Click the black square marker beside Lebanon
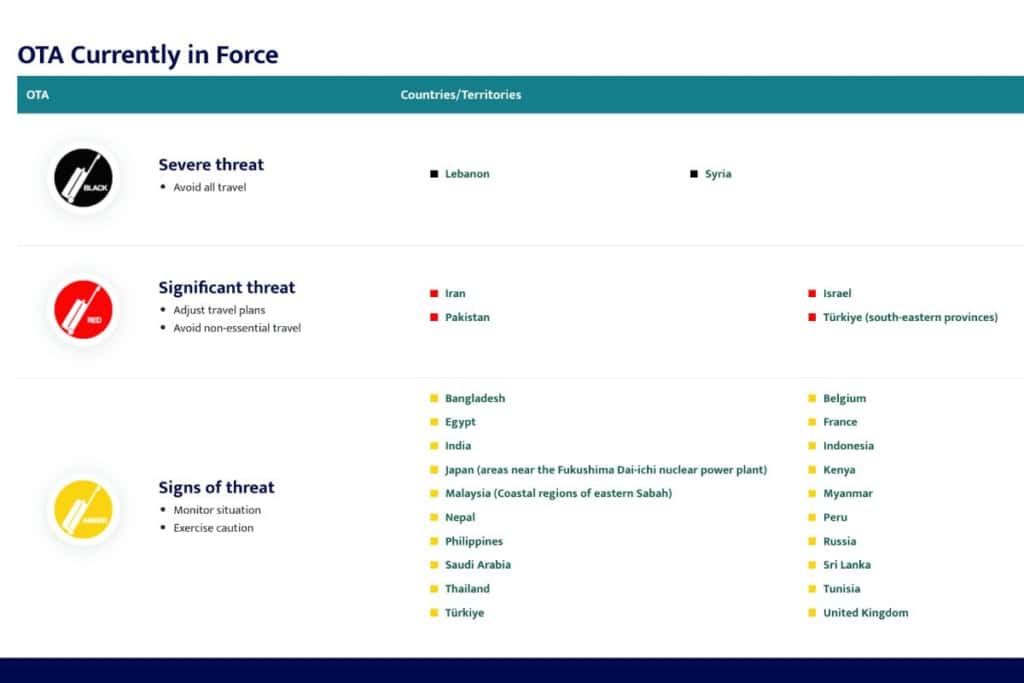This screenshot has width=1024, height=683. click(434, 173)
